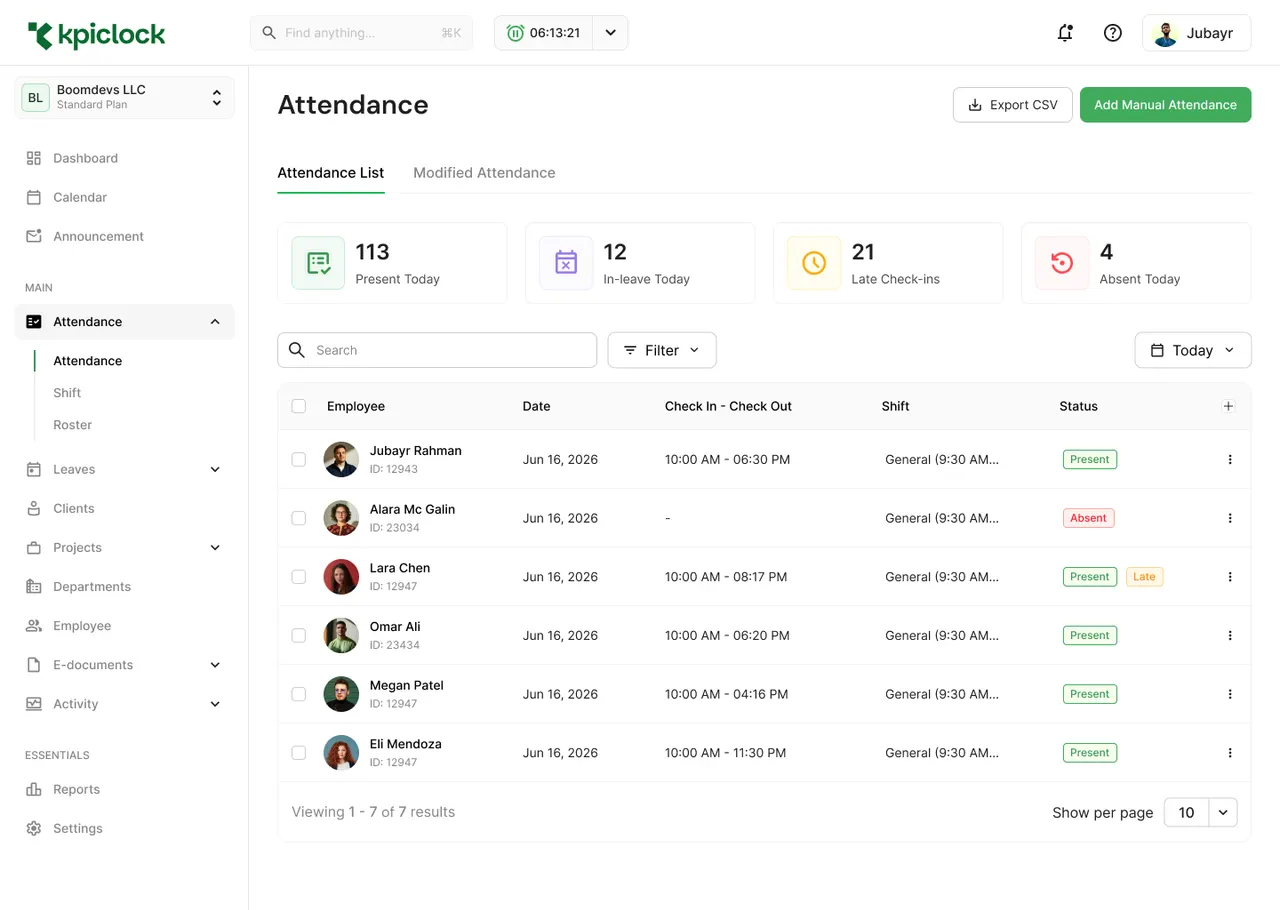This screenshot has height=910, width=1280.
Task: Click the Calendar icon in sidebar
Action: click(34, 197)
